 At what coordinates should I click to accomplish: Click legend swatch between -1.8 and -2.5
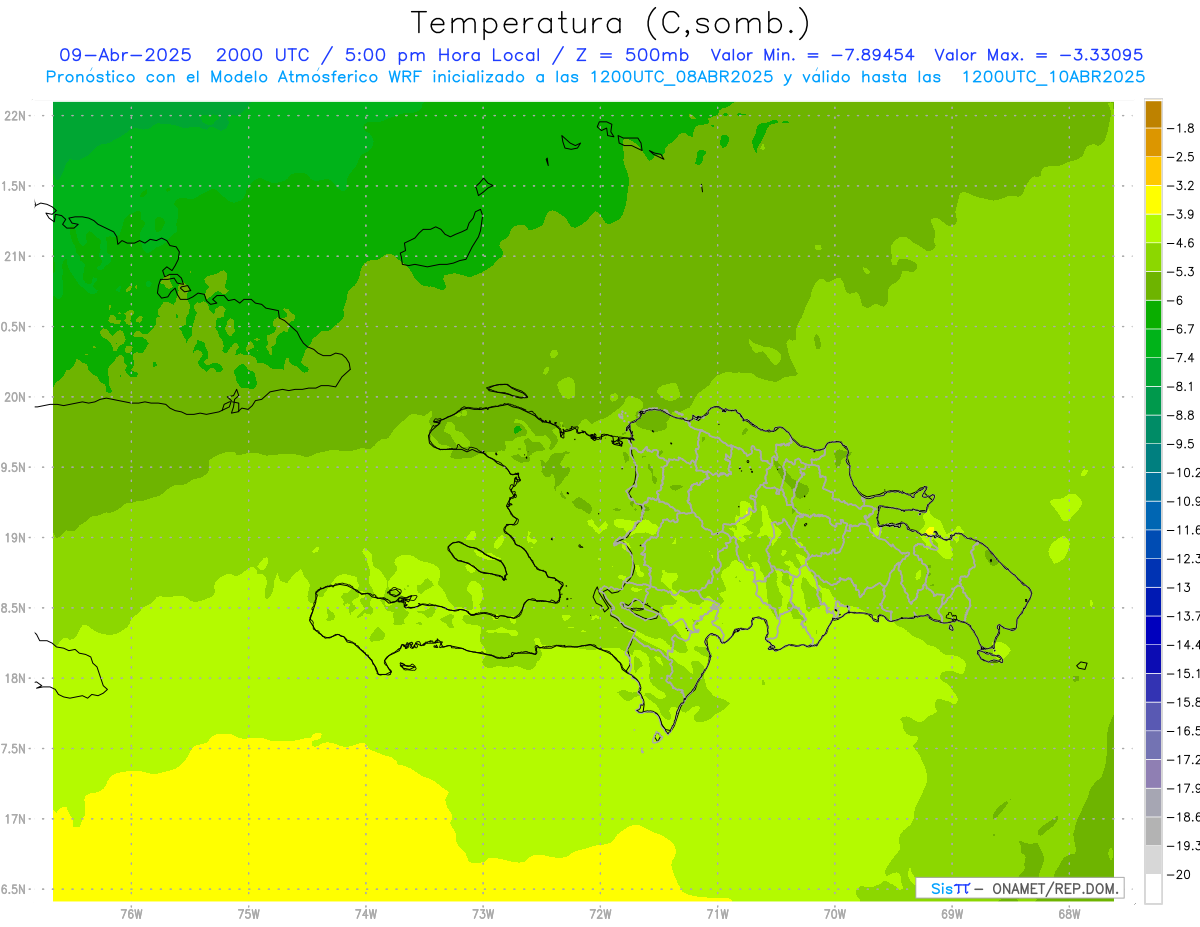(x=1153, y=142)
